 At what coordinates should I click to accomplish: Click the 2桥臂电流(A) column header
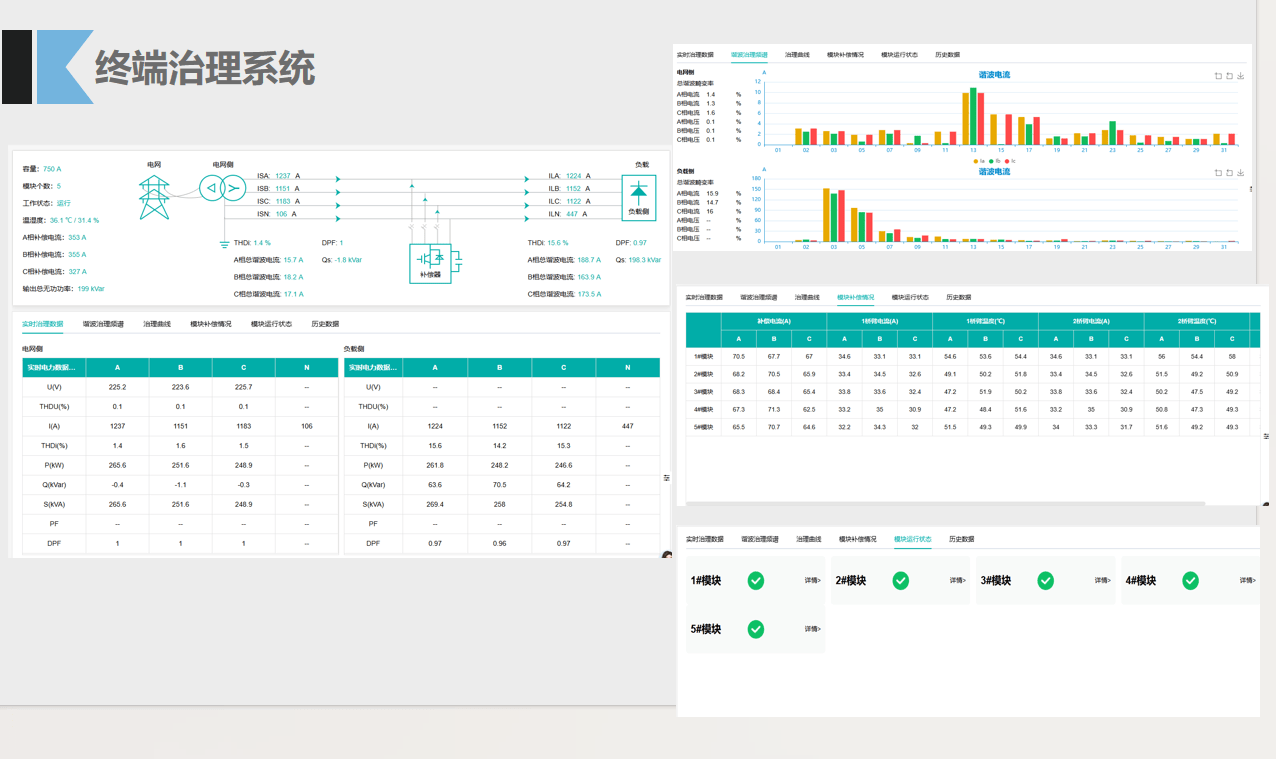[x=1091, y=321]
